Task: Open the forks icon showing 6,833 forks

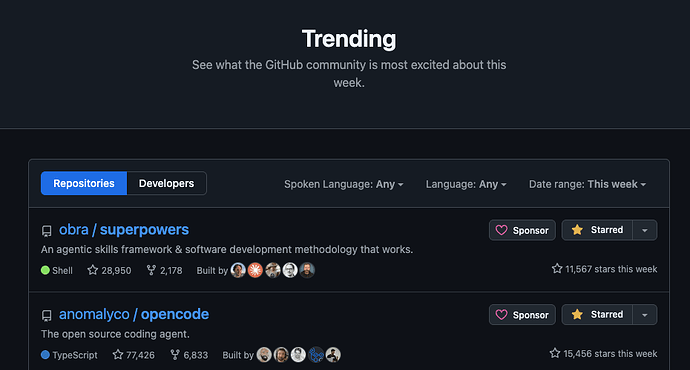Action: click(175, 355)
